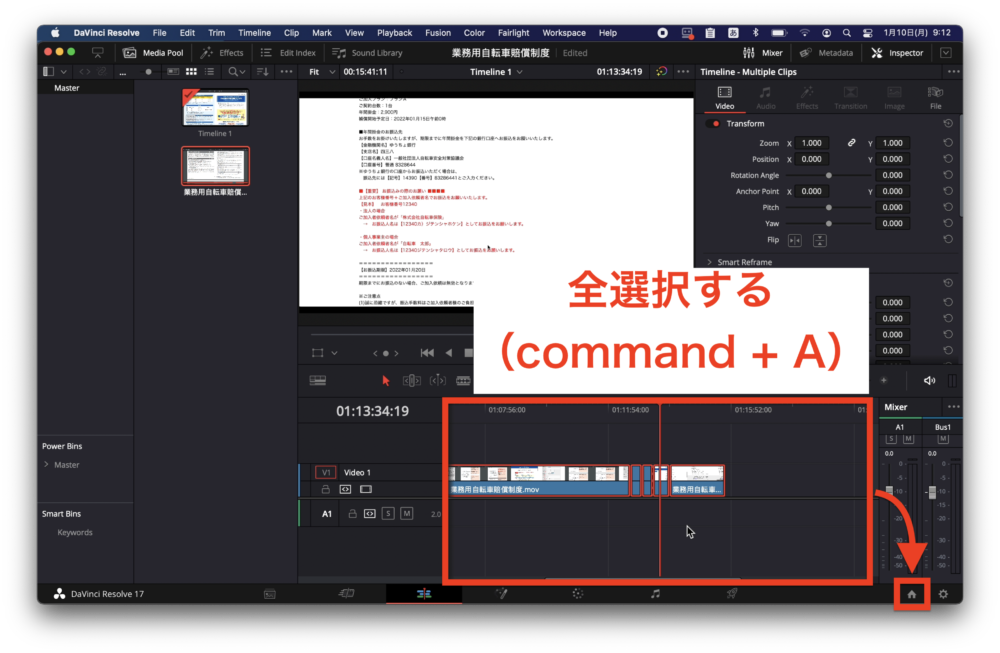Image resolution: width=1000 pixels, height=653 pixels.
Task: Toggle the Inspector panel button
Action: (897, 53)
